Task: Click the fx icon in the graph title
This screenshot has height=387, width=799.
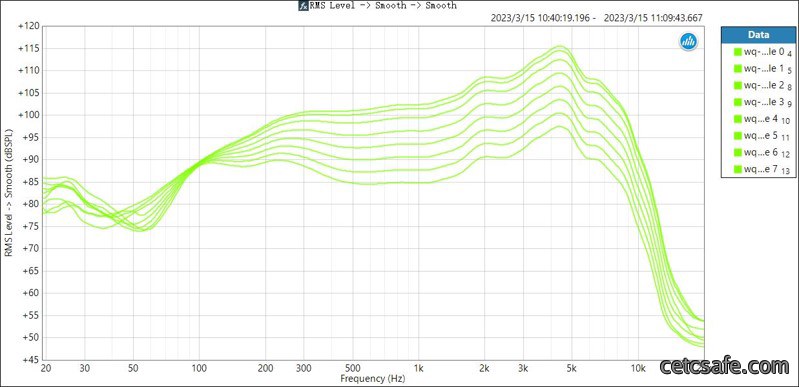Action: [x=303, y=6]
